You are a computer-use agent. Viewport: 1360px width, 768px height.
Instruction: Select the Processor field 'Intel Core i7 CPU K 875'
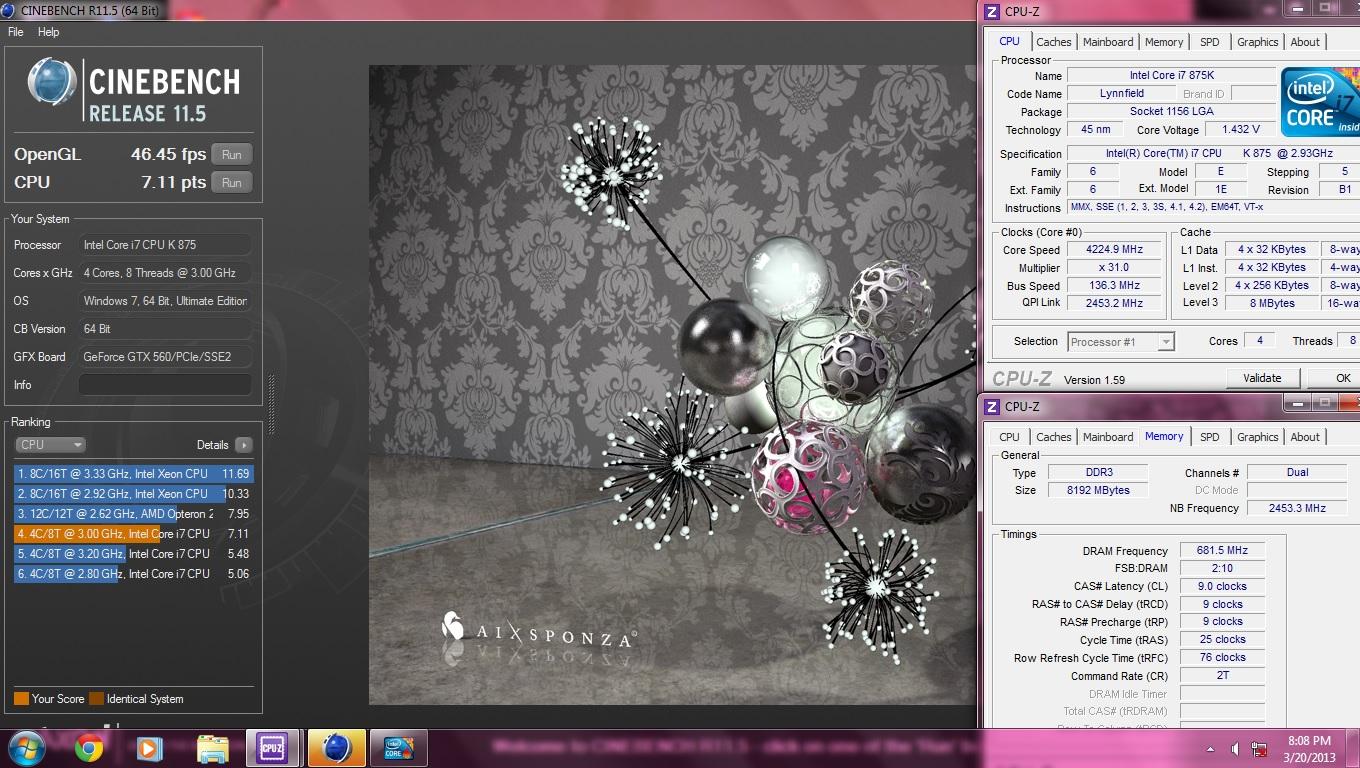click(165, 245)
